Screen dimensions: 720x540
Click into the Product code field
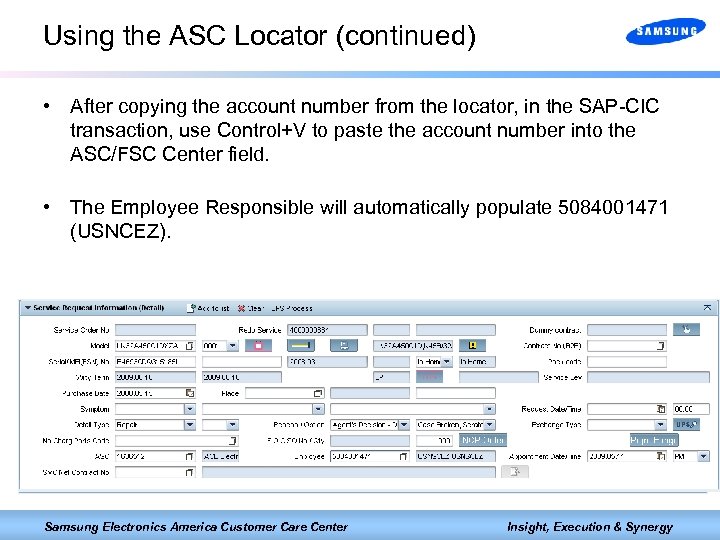coord(627,361)
